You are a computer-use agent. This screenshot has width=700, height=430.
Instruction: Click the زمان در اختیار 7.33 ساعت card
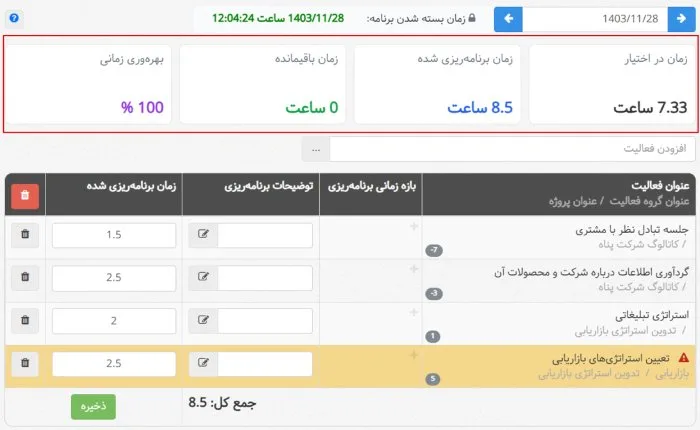612,84
